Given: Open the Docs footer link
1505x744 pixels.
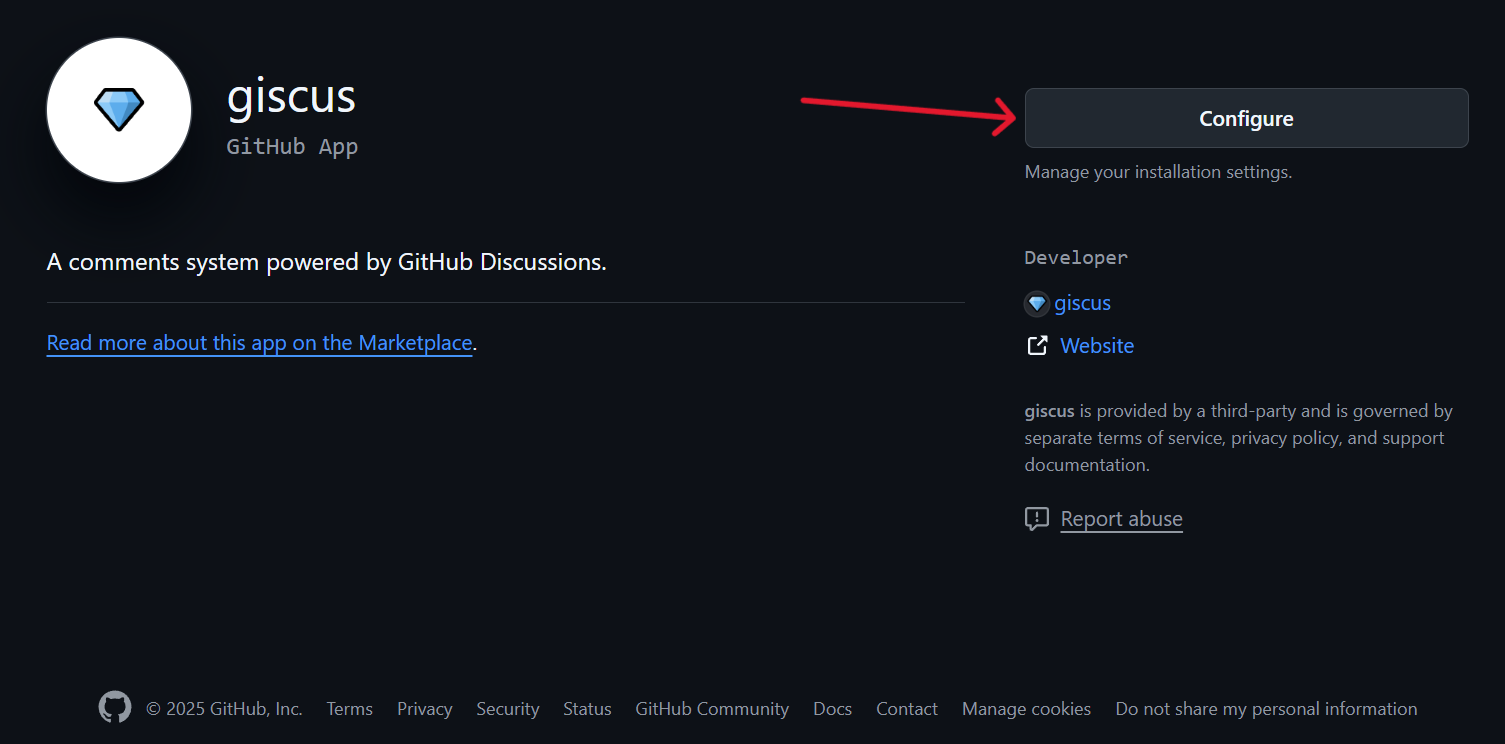Looking at the screenshot, I should [x=832, y=709].
